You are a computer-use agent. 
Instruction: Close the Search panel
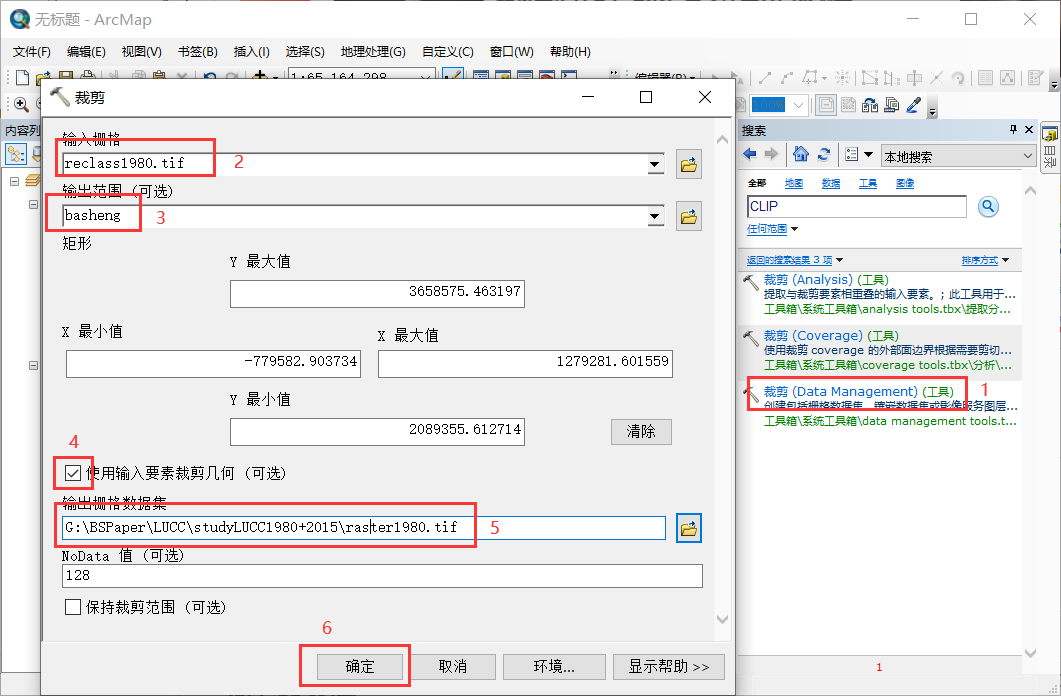click(1029, 129)
